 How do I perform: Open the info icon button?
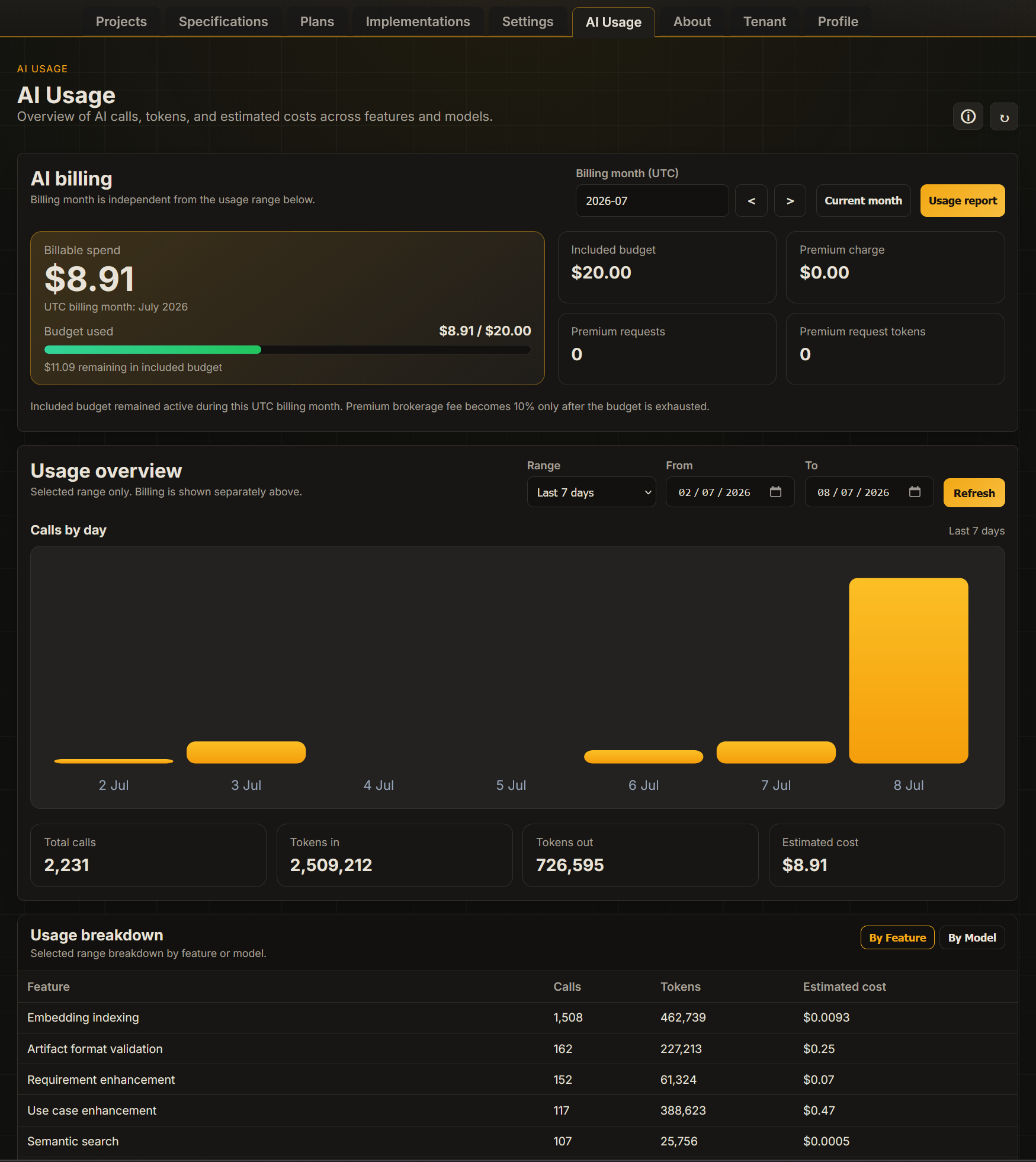968,116
